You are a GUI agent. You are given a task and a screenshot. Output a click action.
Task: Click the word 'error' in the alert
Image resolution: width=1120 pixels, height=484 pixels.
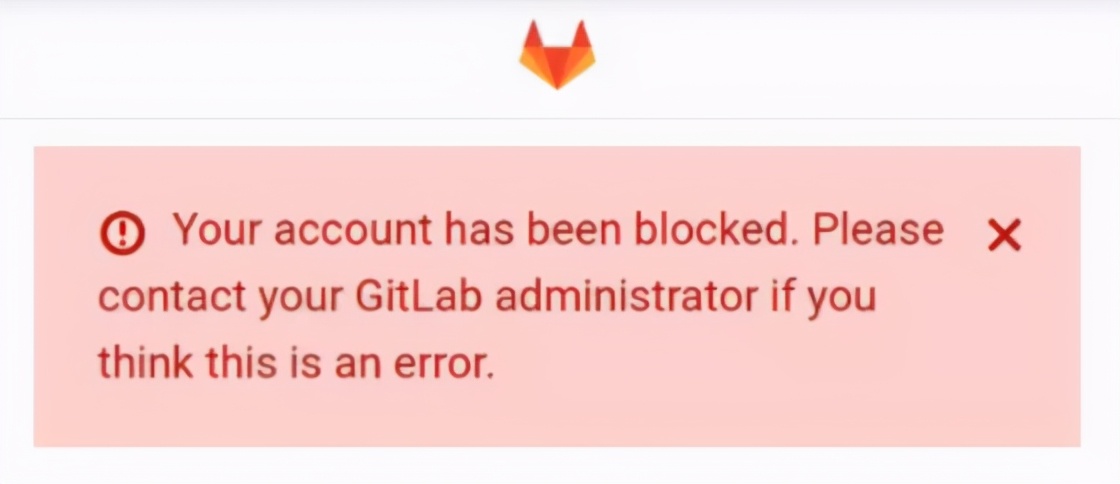(x=444, y=363)
